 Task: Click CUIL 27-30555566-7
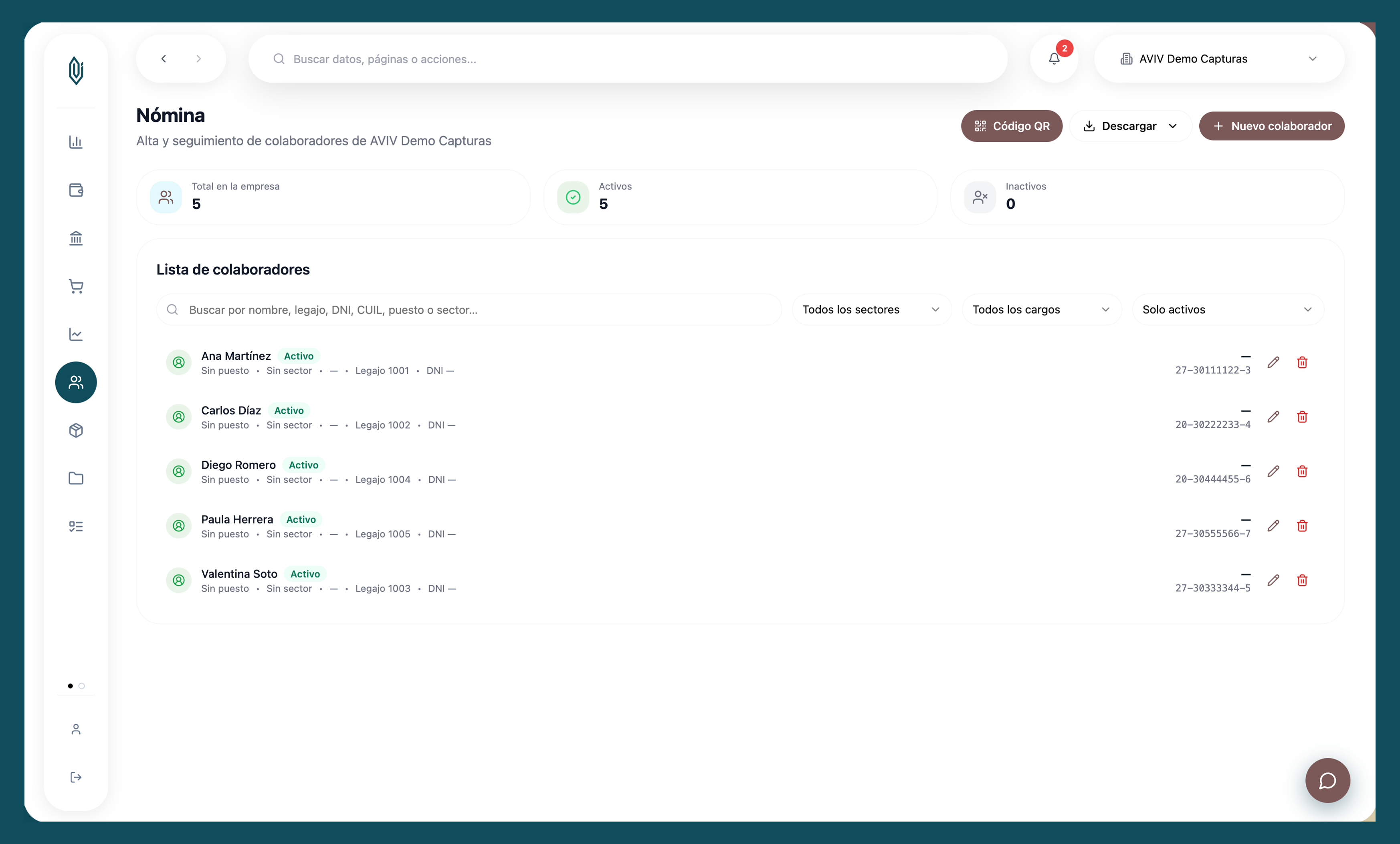(x=1212, y=534)
